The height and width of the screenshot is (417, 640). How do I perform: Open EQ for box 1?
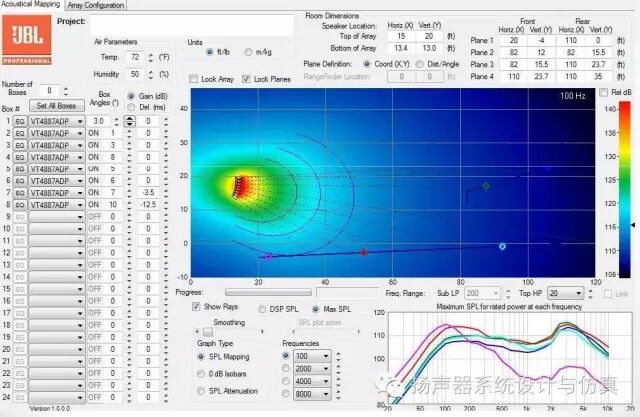pyautogui.click(x=19, y=120)
